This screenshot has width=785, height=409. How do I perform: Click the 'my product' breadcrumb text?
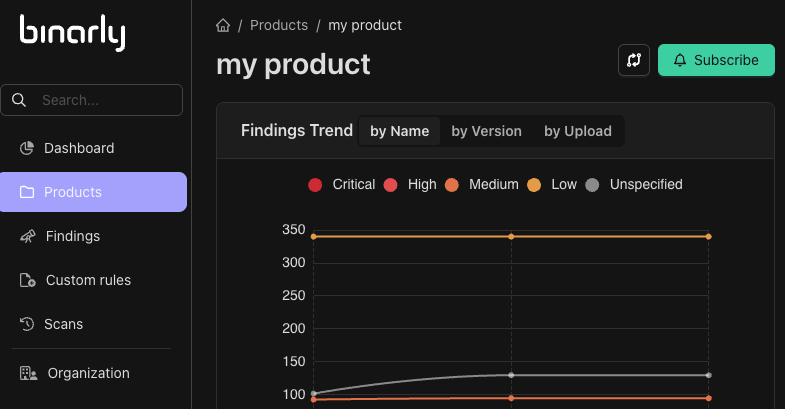tap(365, 26)
